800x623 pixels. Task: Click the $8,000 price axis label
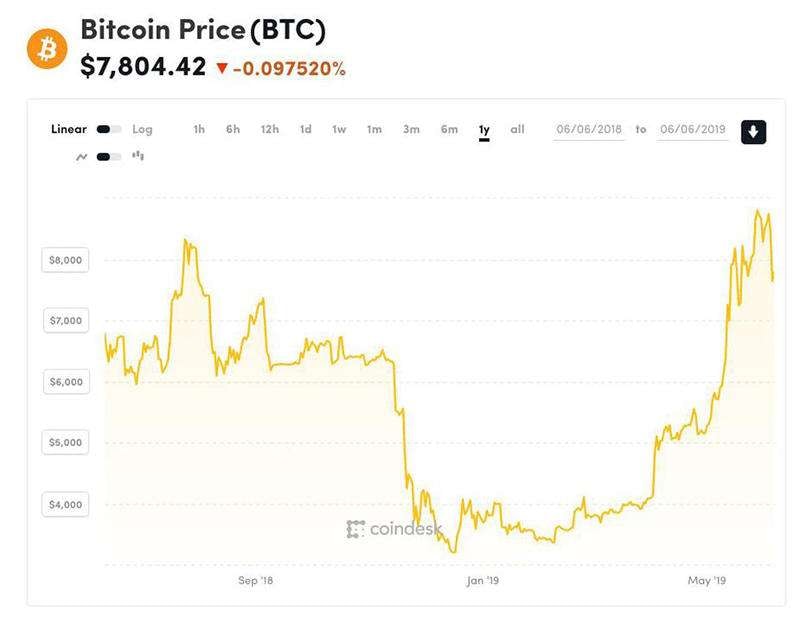click(x=66, y=260)
